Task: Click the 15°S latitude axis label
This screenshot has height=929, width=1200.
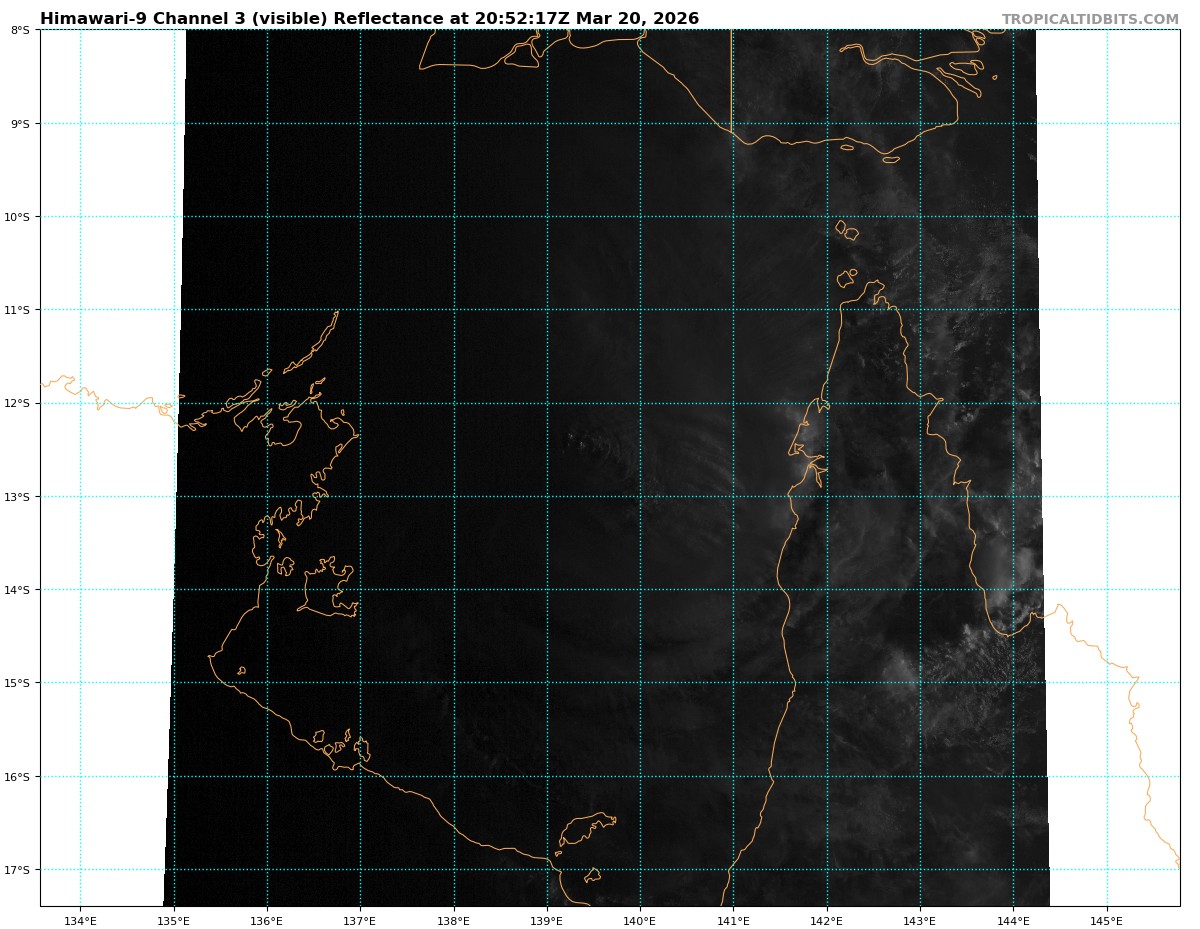Action: point(18,683)
